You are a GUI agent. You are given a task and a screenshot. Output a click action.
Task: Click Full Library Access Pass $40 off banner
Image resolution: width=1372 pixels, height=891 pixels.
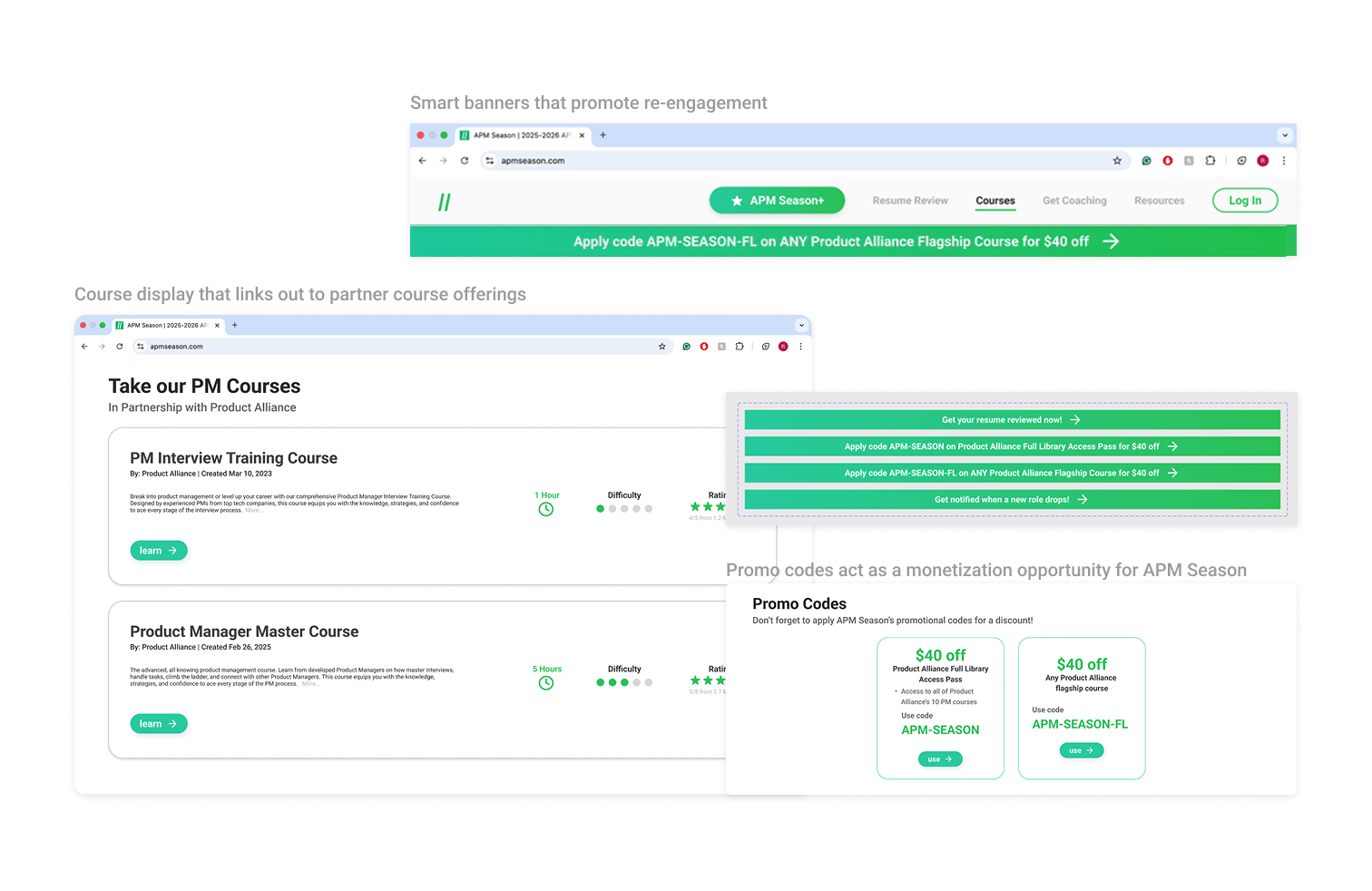[1013, 446]
